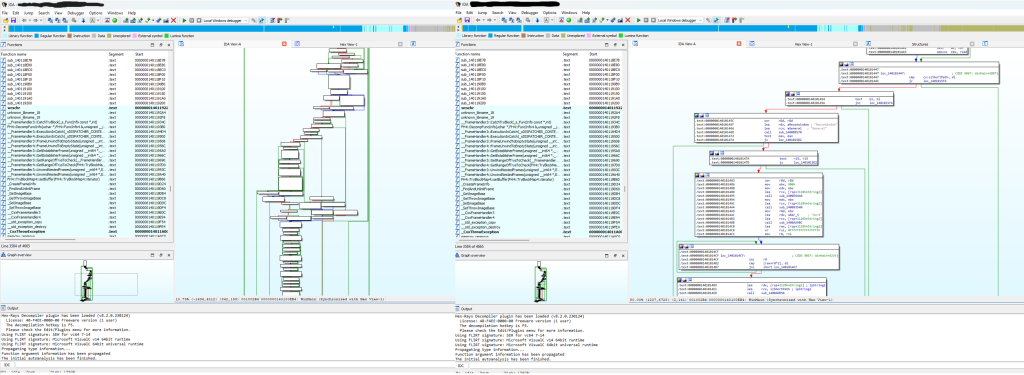Select Hex View-1 tab in right window

coord(804,44)
